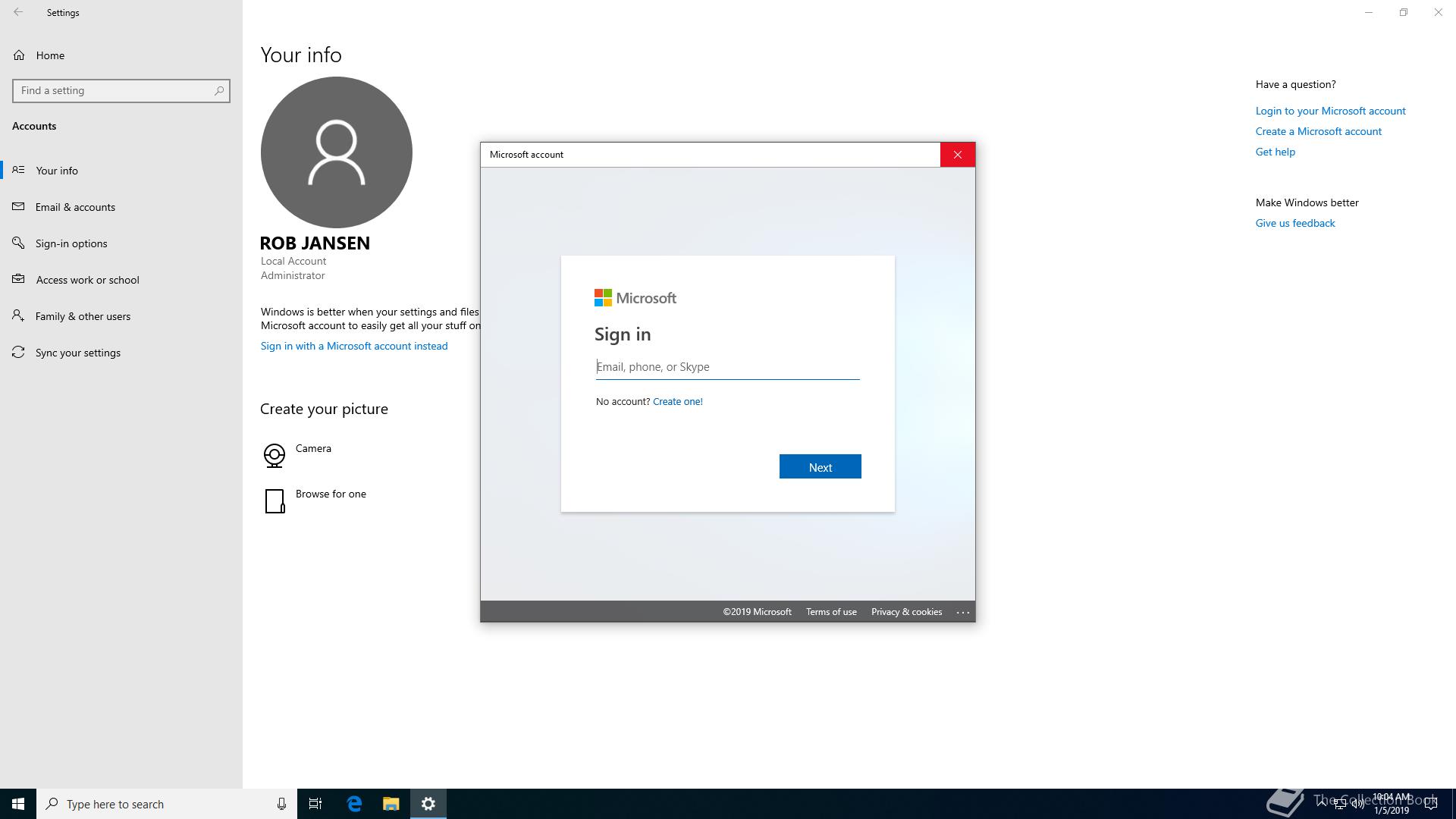Screen dimensions: 1456x819
Task: Open Task View from taskbar
Action: [315, 804]
